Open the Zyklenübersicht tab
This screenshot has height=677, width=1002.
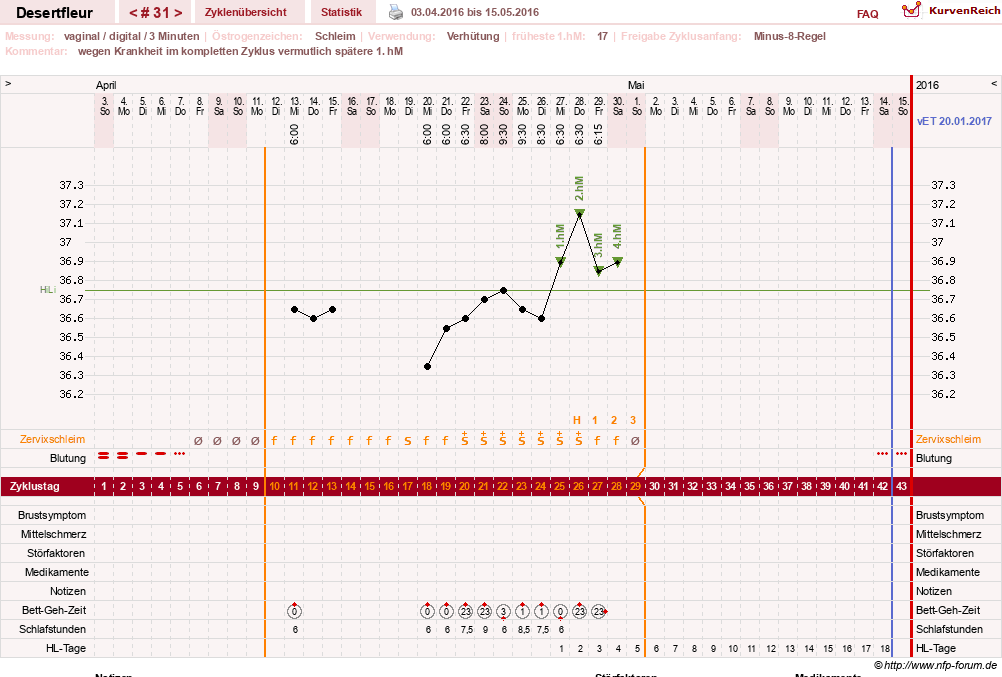245,12
